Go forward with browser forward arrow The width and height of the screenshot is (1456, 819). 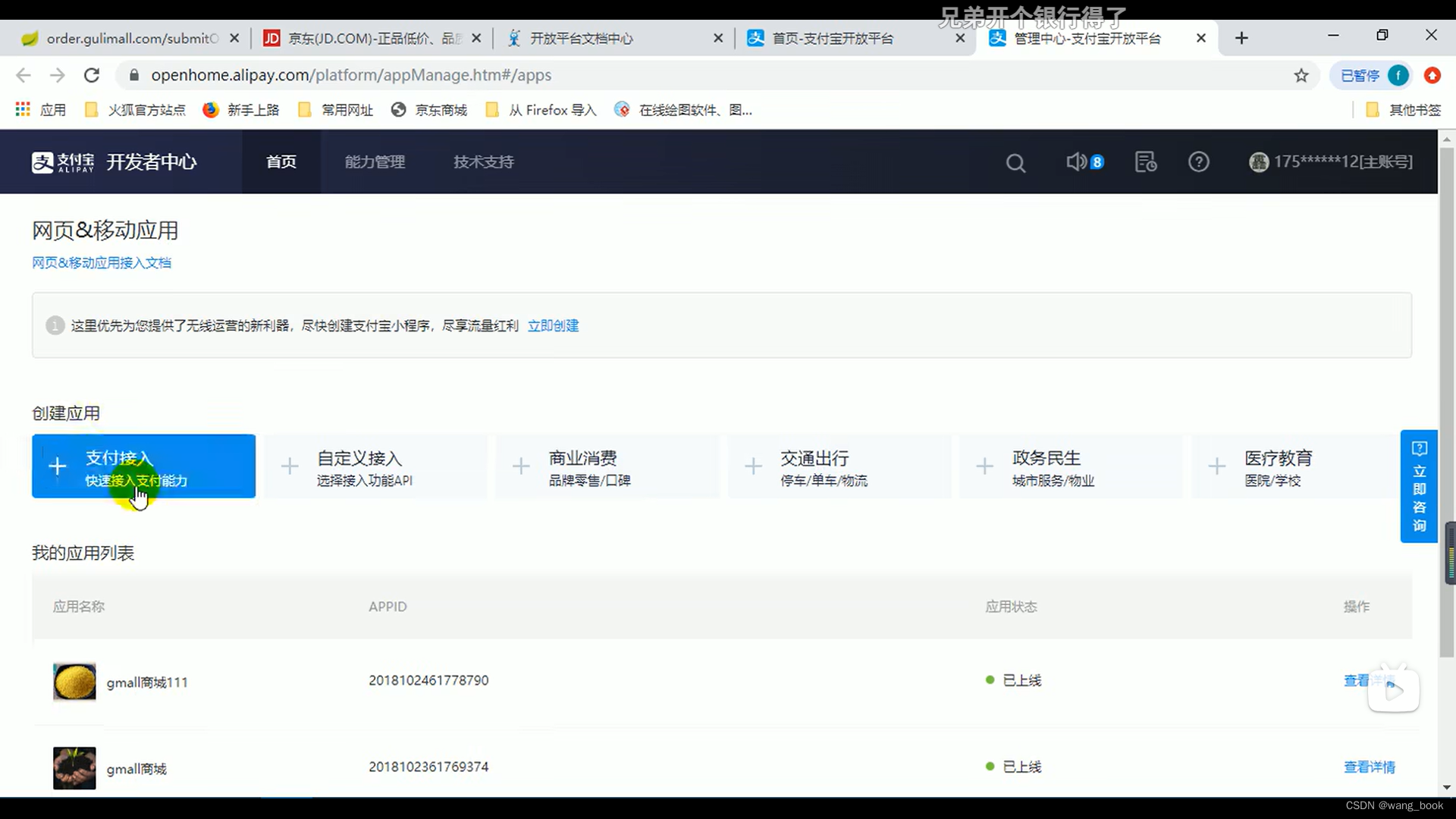(x=58, y=75)
